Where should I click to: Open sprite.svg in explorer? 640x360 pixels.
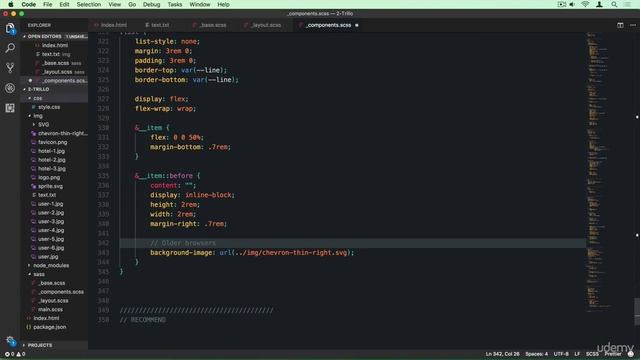50,186
